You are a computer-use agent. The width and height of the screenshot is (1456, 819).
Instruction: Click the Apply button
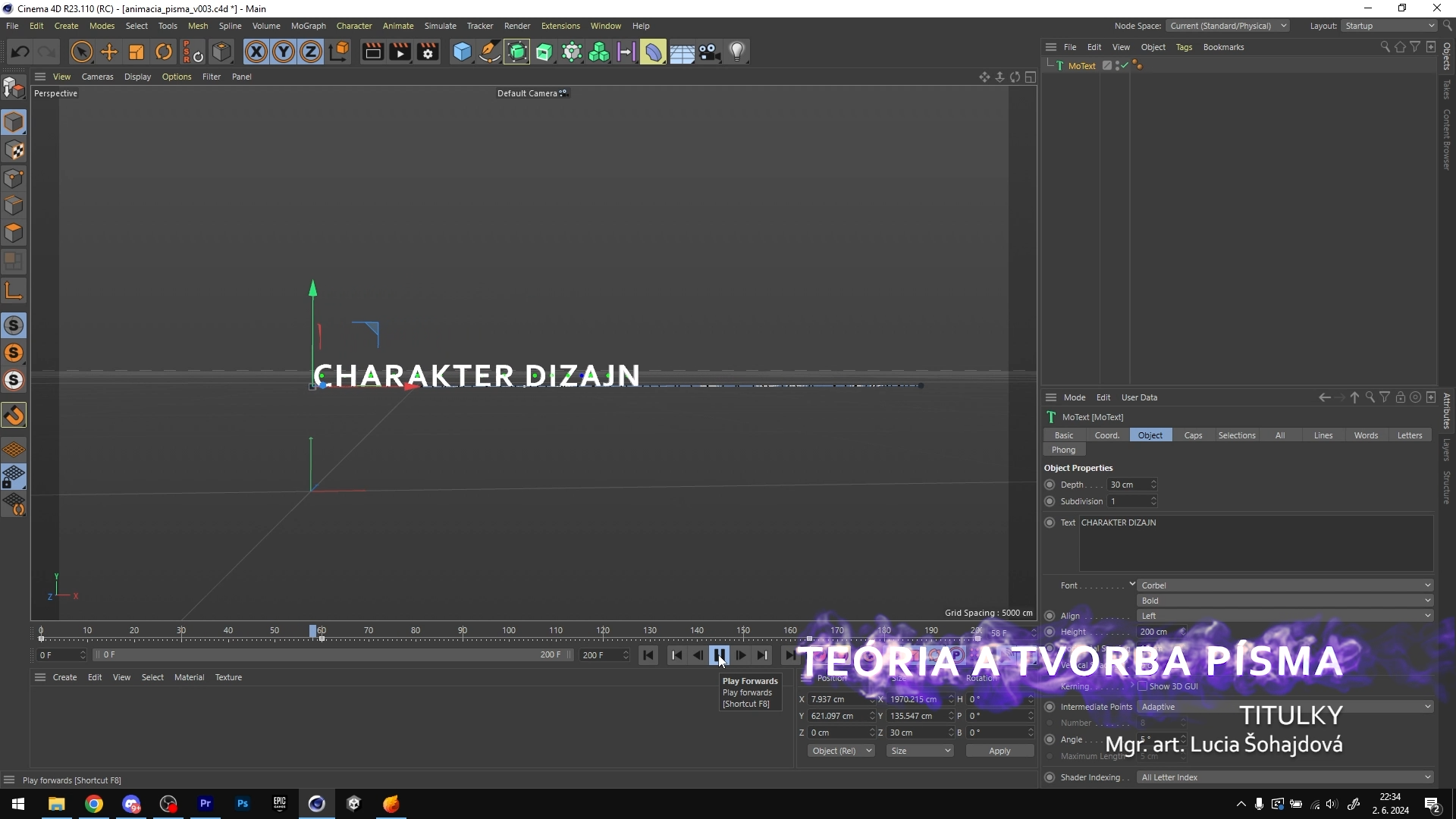coord(999,751)
